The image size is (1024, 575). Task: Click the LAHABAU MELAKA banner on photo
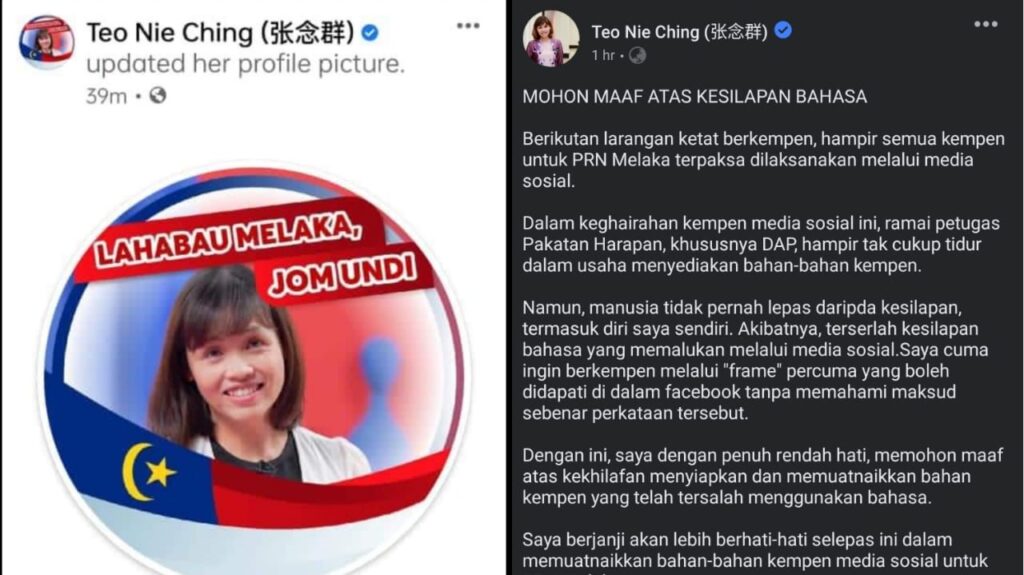click(227, 240)
